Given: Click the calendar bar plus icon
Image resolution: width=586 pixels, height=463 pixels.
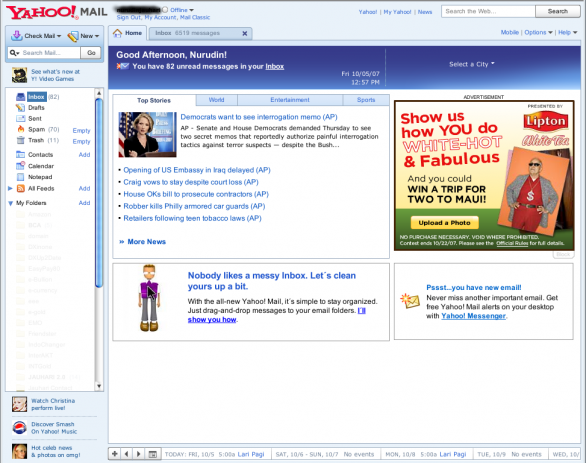Looking at the screenshot, I should (x=115, y=454).
